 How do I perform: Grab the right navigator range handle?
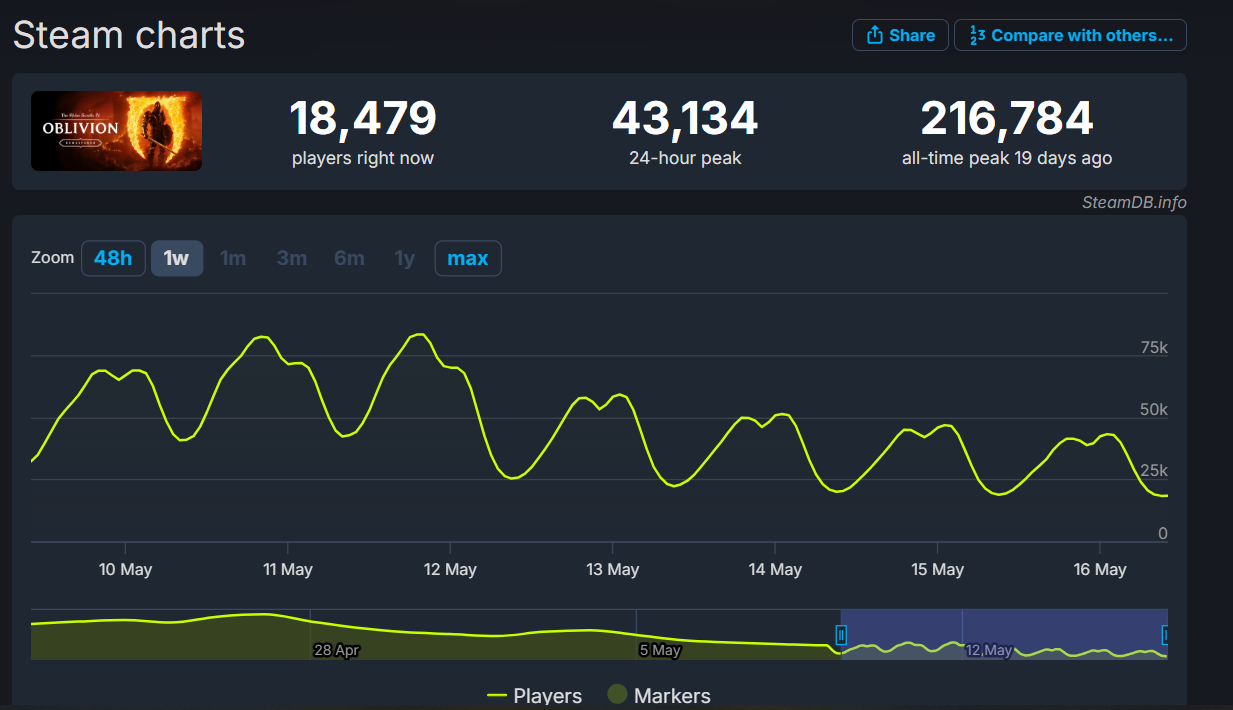pos(1166,635)
